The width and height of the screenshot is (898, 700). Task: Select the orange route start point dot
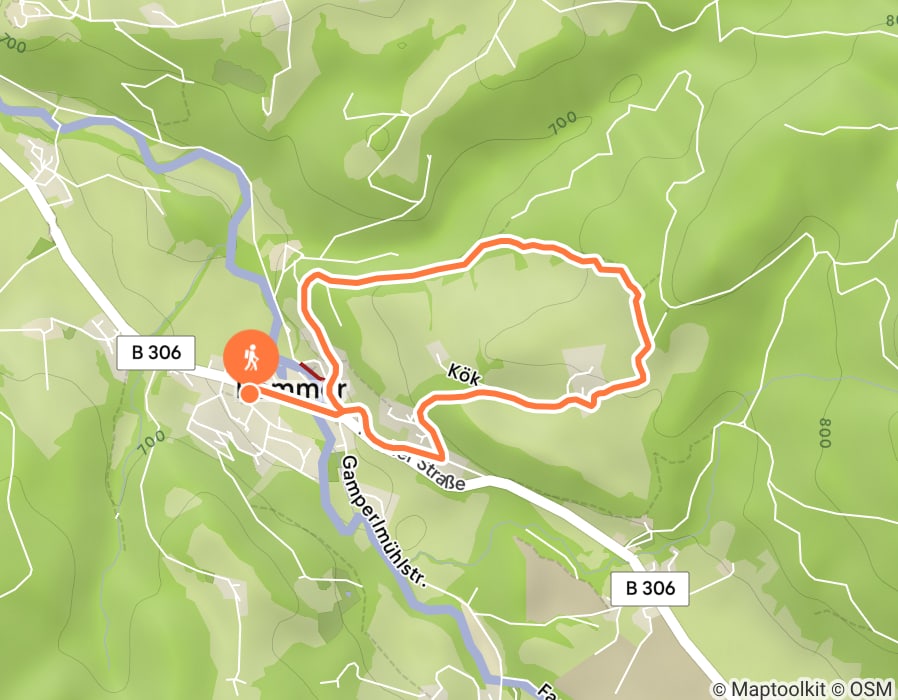tap(249, 394)
